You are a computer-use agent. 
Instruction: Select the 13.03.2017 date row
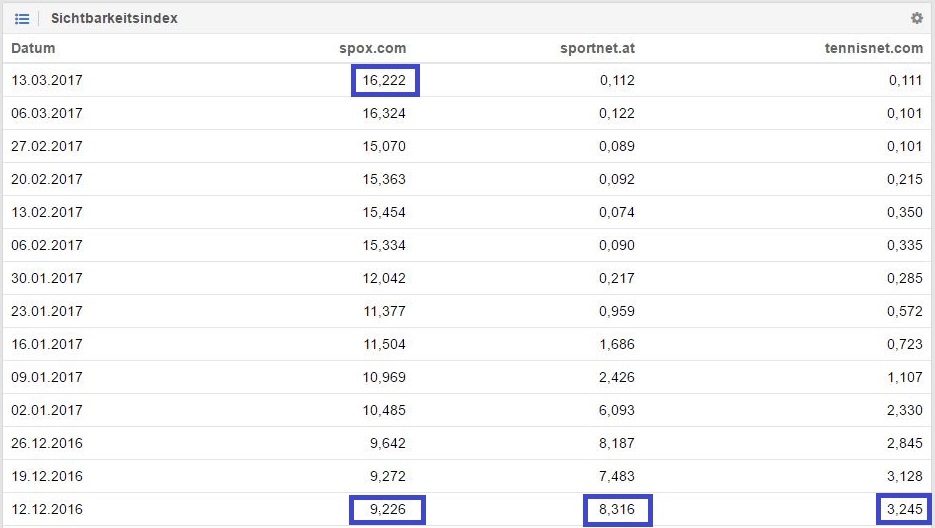(47, 80)
